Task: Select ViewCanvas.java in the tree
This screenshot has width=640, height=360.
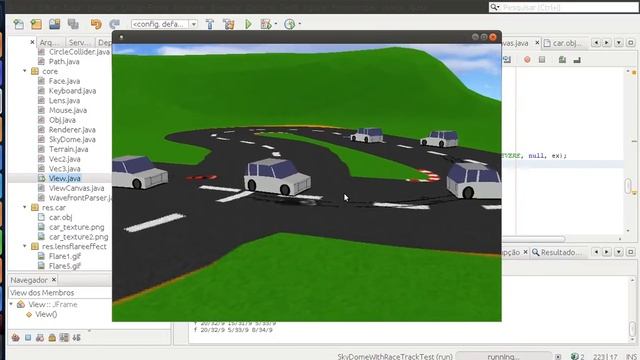Action: (76, 188)
